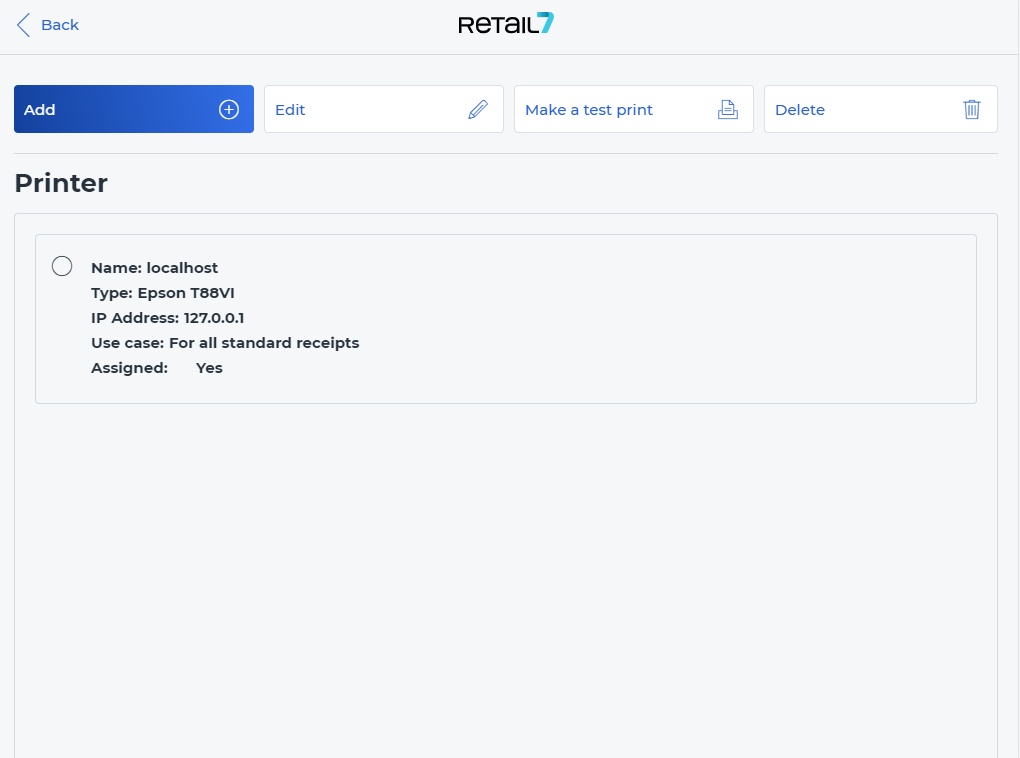Click the IP Address: 127.0.0.1 line
1020x758 pixels.
click(x=168, y=318)
